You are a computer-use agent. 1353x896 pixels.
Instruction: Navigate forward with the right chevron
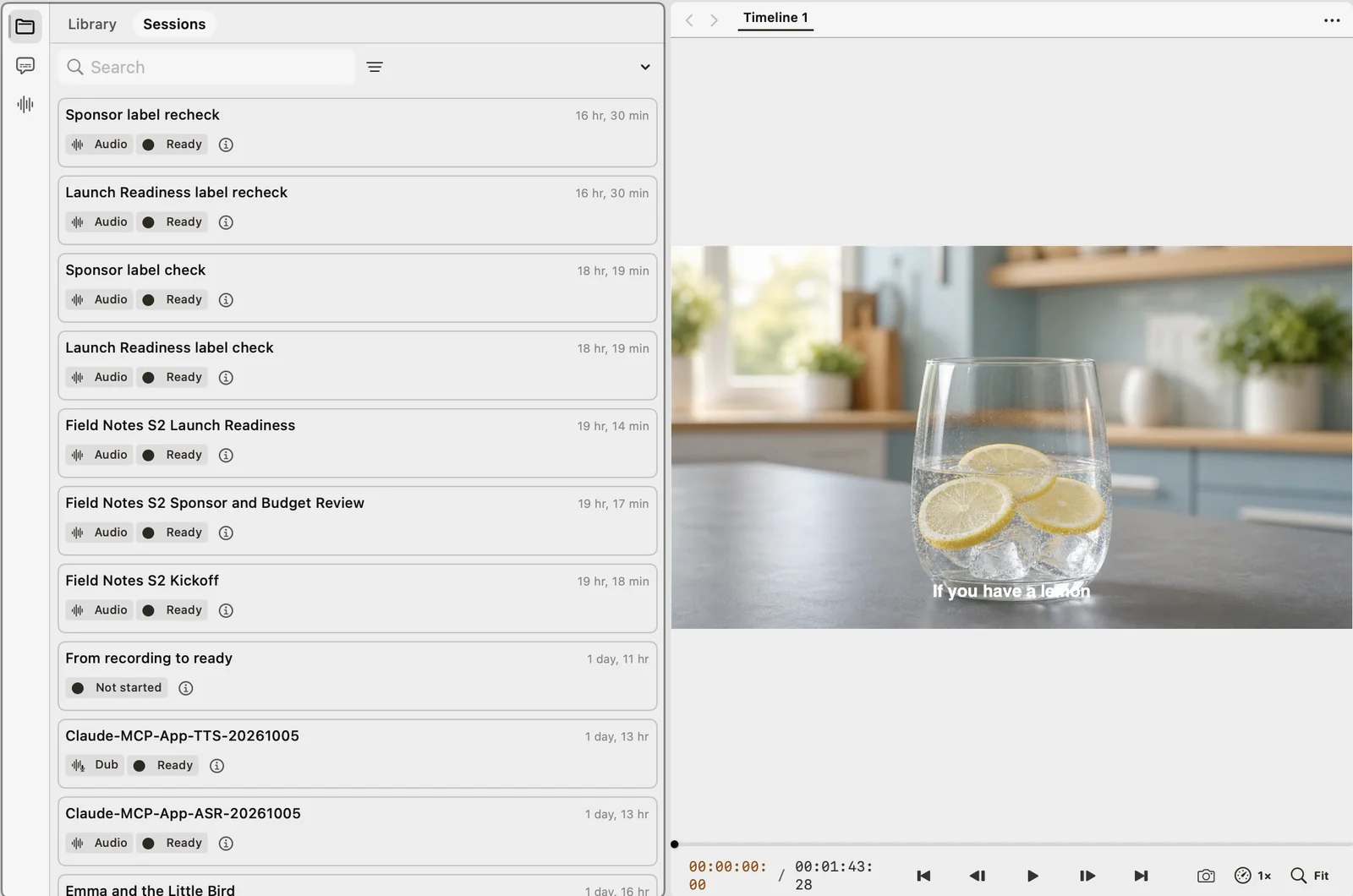[x=715, y=20]
